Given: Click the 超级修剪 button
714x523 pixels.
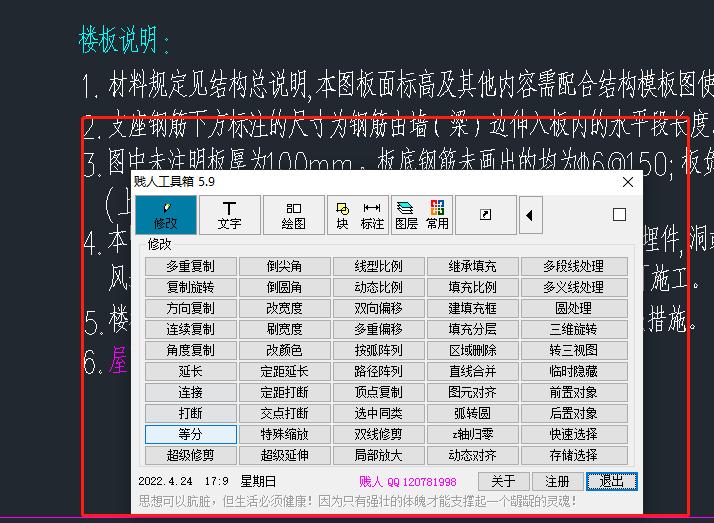Looking at the screenshot, I should tap(191, 455).
